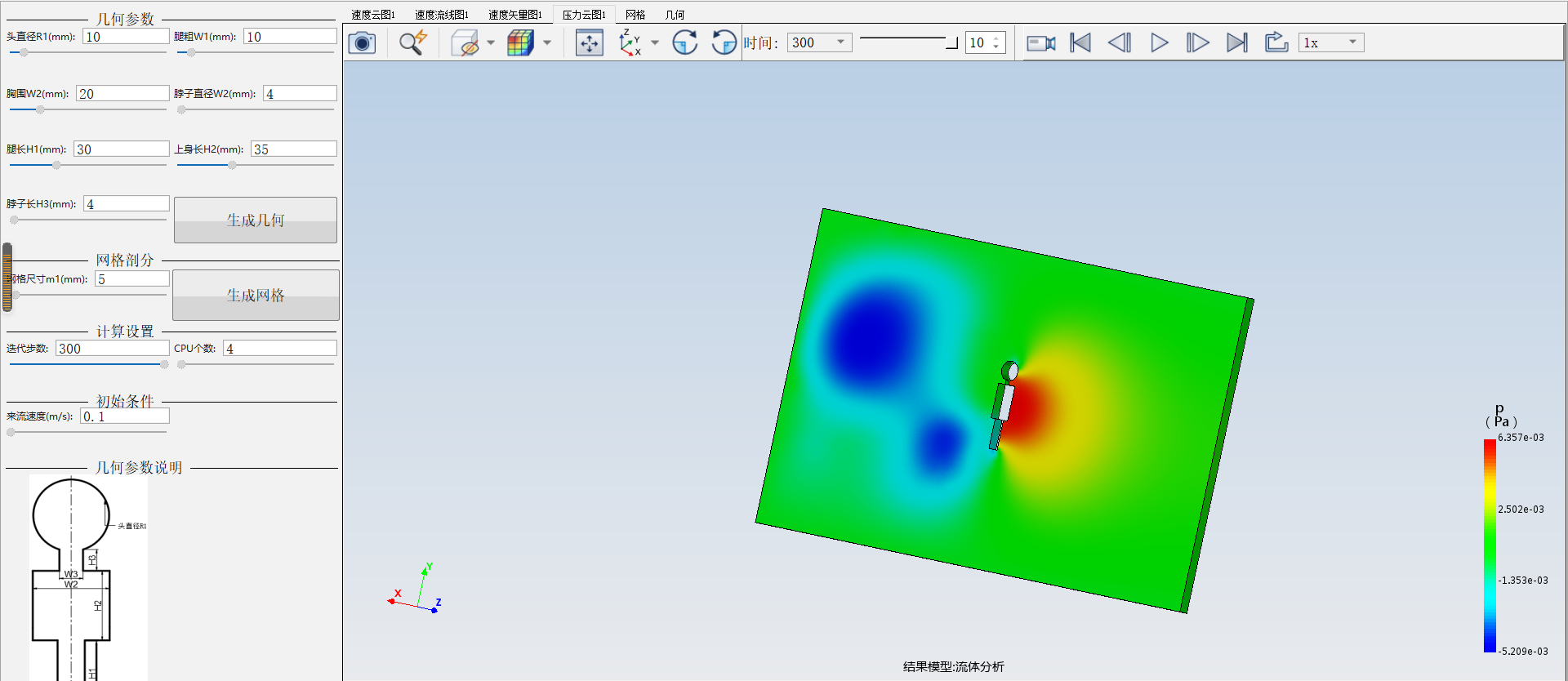Switch to 速度云图1 tab
This screenshot has width=1568, height=681.
[373, 15]
